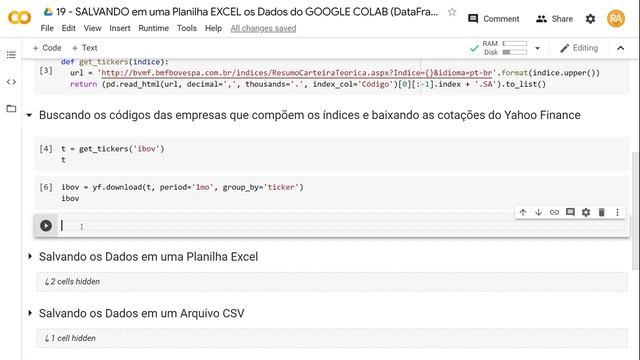Open the View menu

pyautogui.click(x=92, y=28)
